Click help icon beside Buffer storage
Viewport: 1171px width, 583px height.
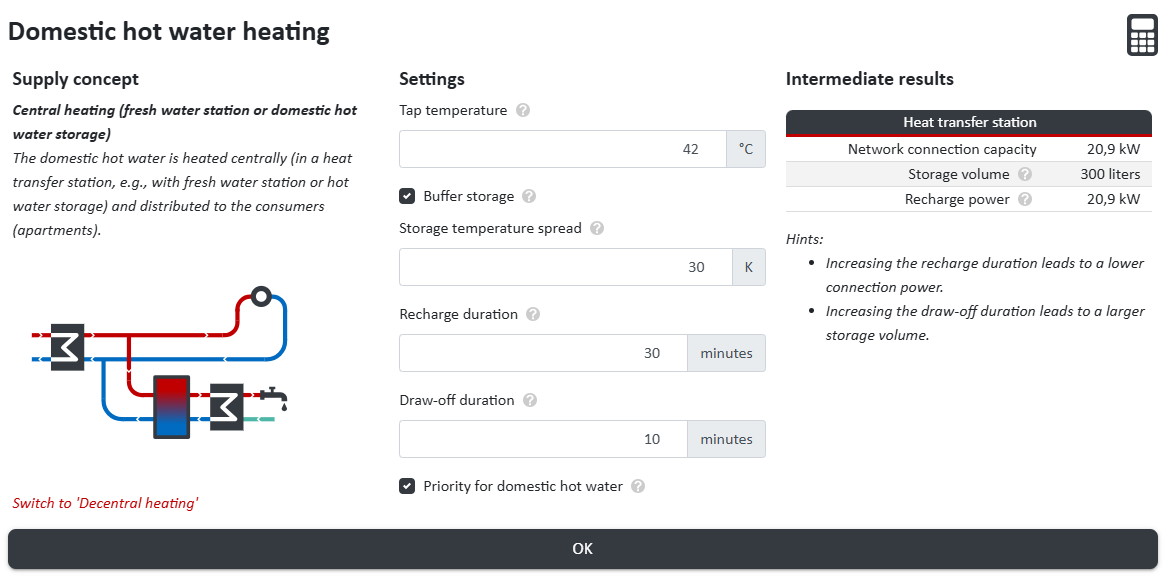(x=529, y=197)
